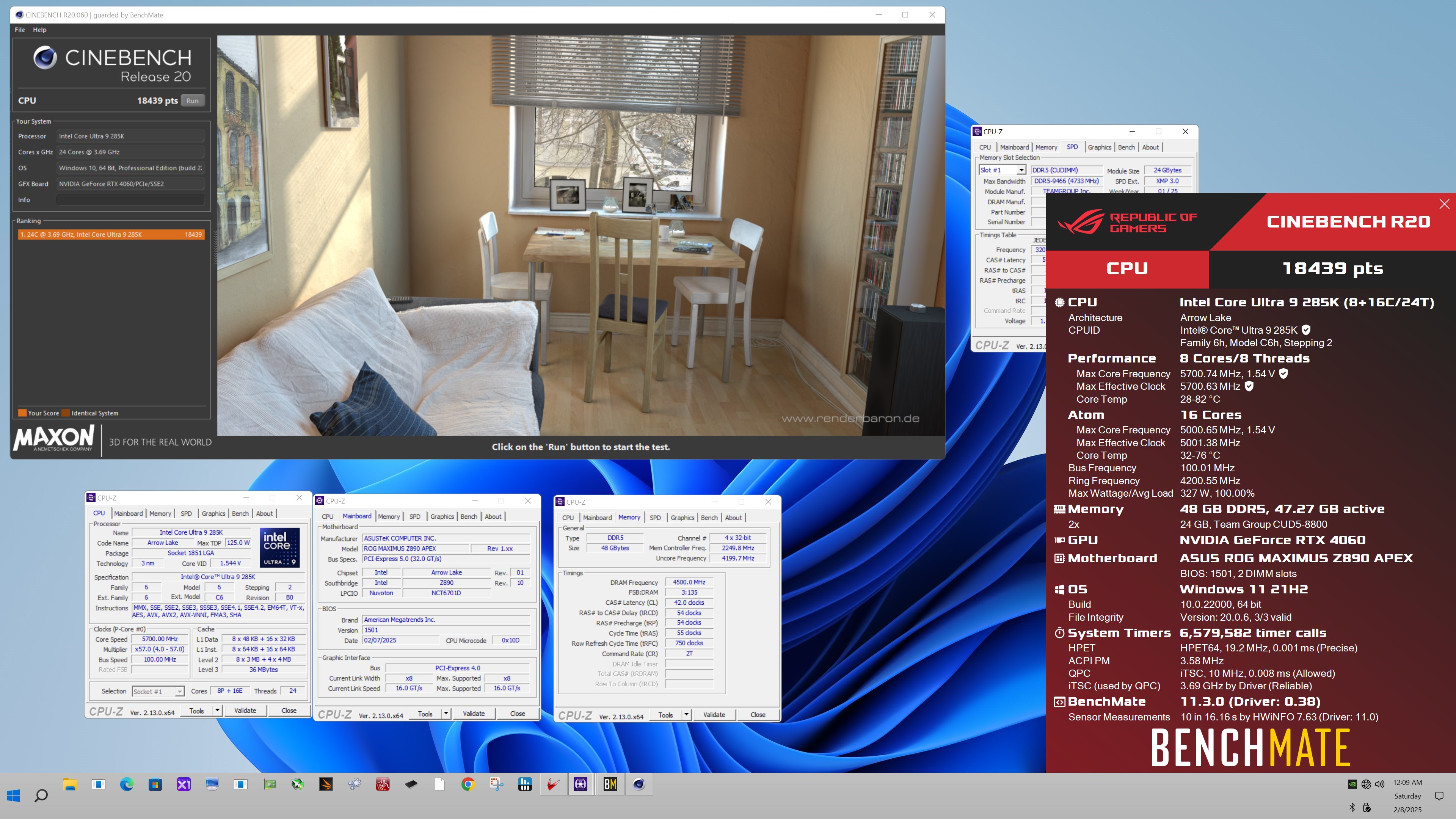Image resolution: width=1456 pixels, height=819 pixels.
Task: Expand Tools arrow in CPU-Z Mainboard window
Action: click(446, 713)
